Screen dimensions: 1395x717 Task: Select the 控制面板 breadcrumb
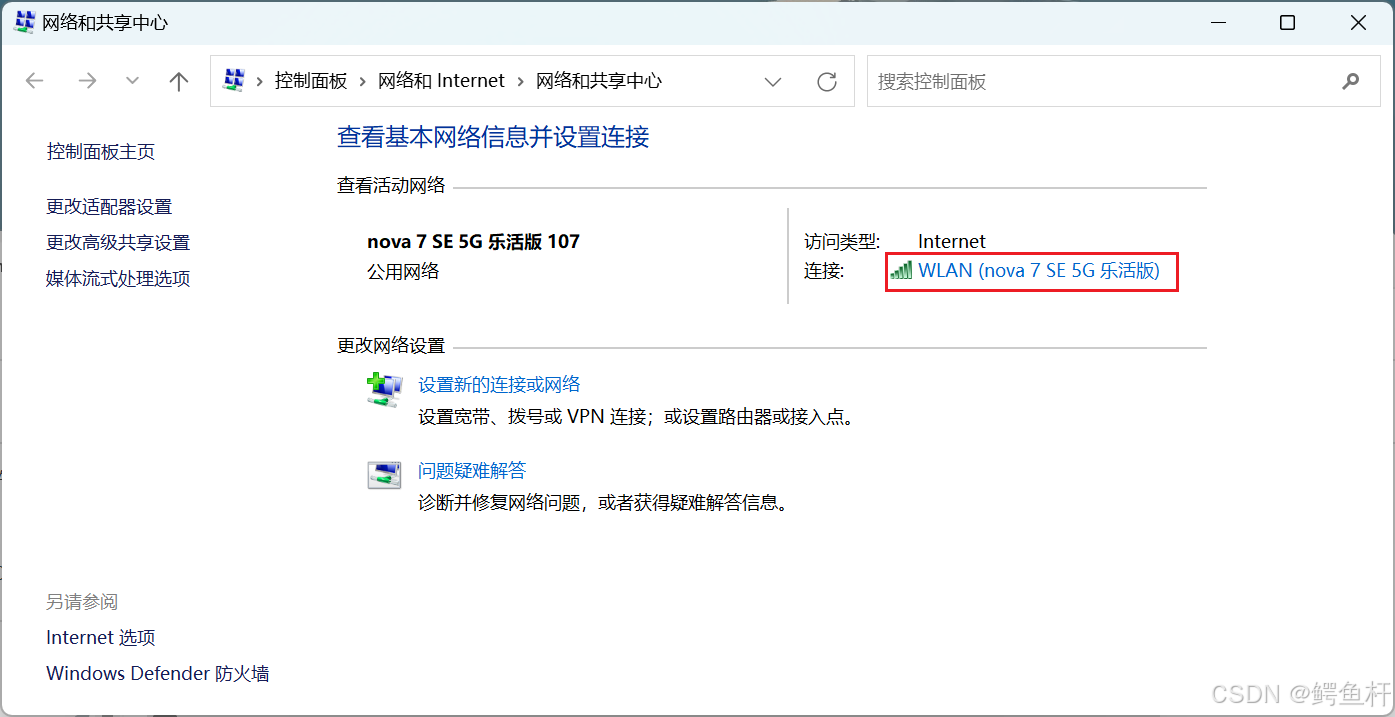tap(311, 81)
